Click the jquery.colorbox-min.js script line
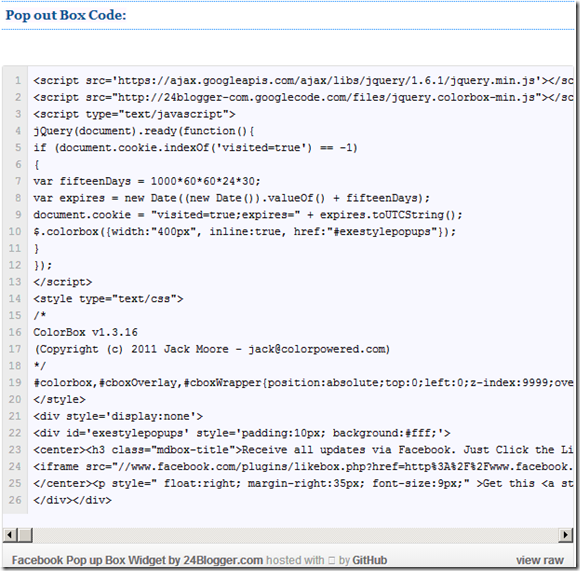Viewport: 580px width, 571px height. [303, 97]
